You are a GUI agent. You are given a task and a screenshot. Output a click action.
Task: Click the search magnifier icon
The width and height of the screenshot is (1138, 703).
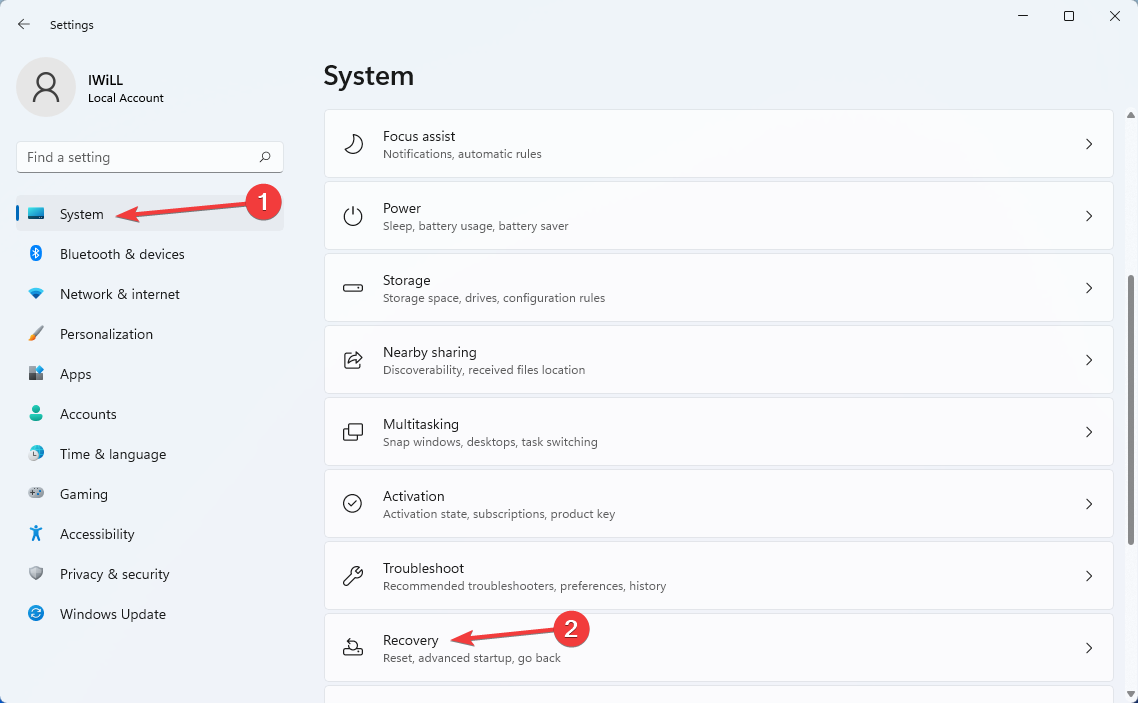[x=265, y=157]
